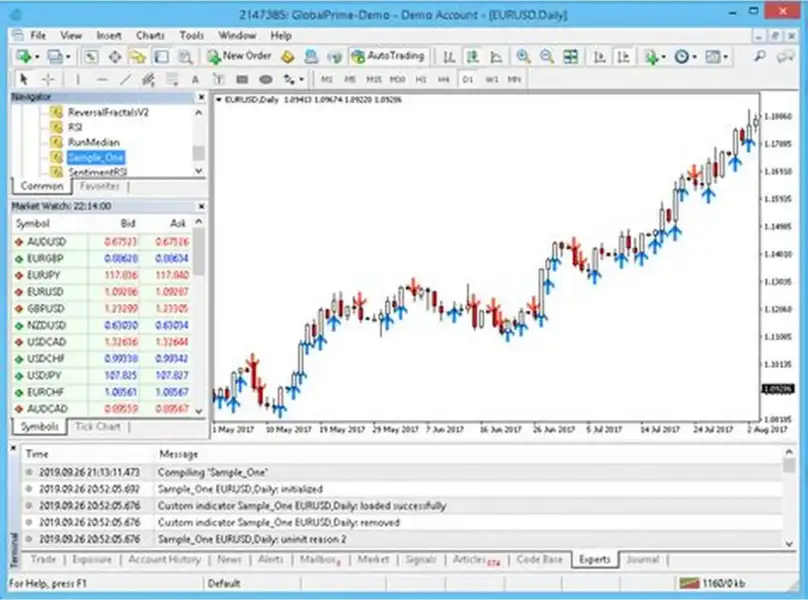Select the text label 'A' tool
This screenshot has height=600, width=808.
pos(194,79)
